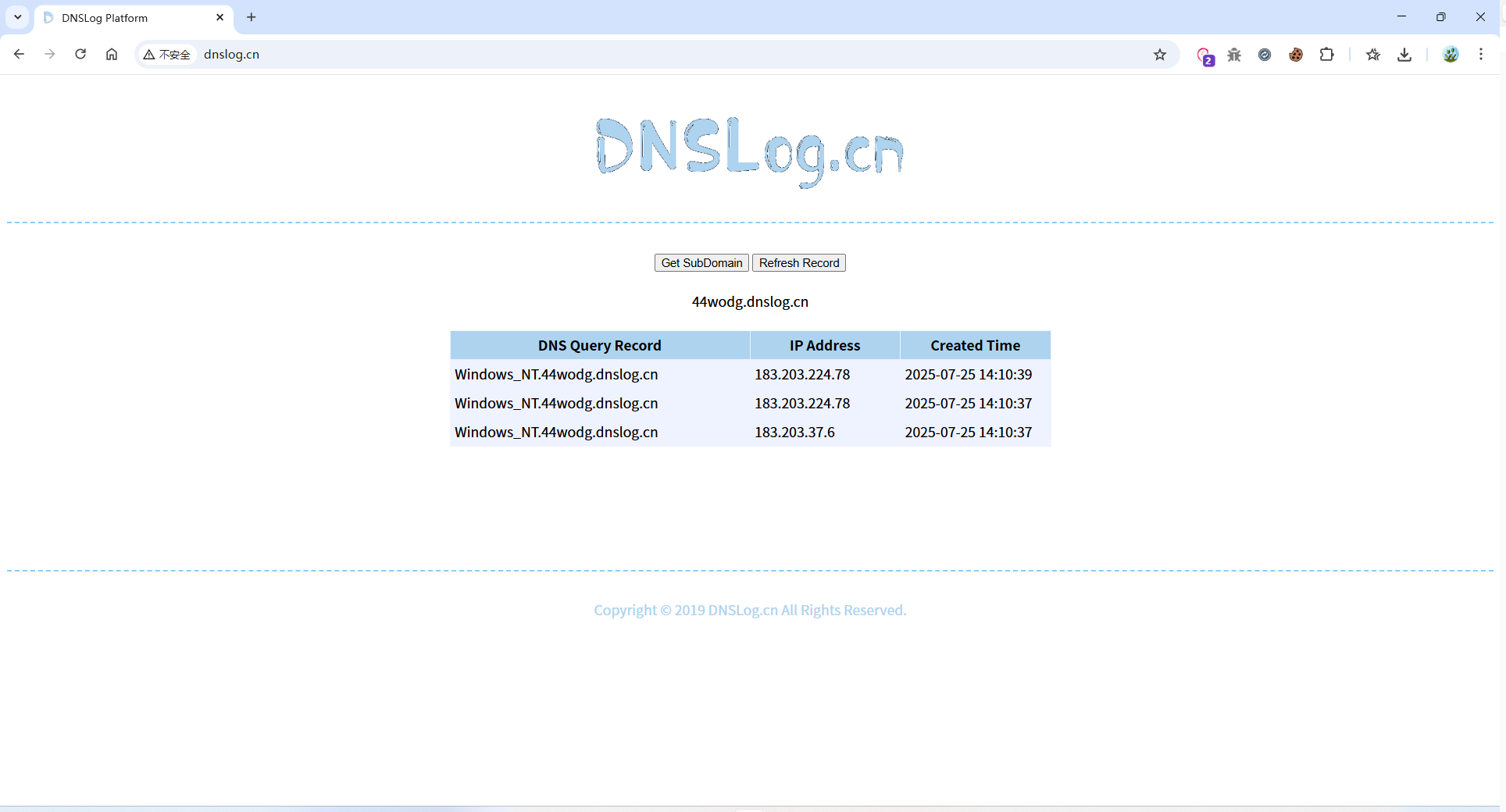Viewport: 1506px width, 812px height.
Task: Click the DNS Query Record column header
Action: 600,345
